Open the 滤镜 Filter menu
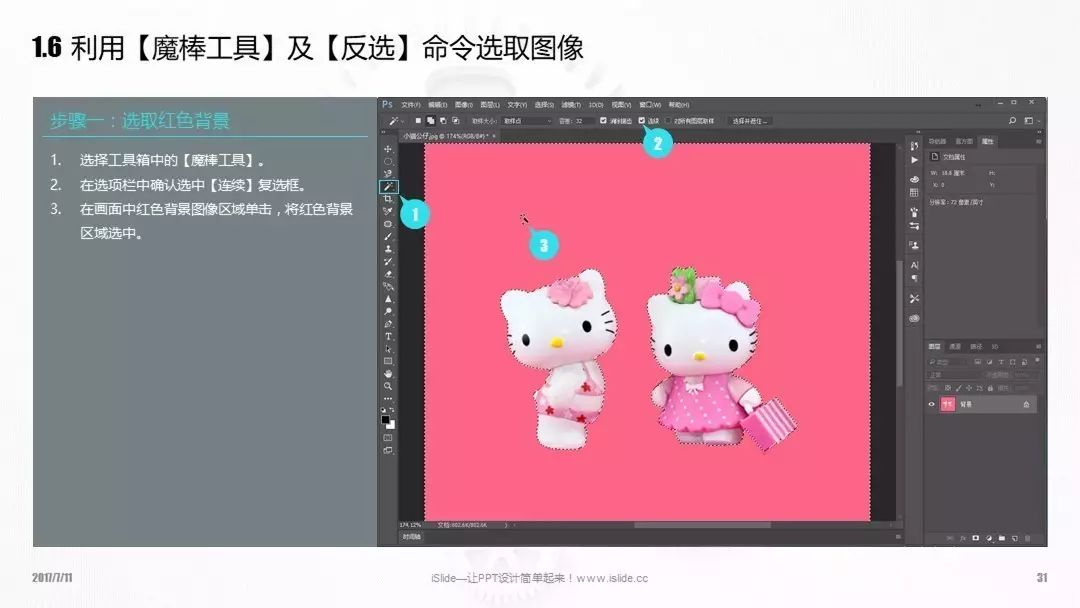The width and height of the screenshot is (1080, 608). click(571, 105)
